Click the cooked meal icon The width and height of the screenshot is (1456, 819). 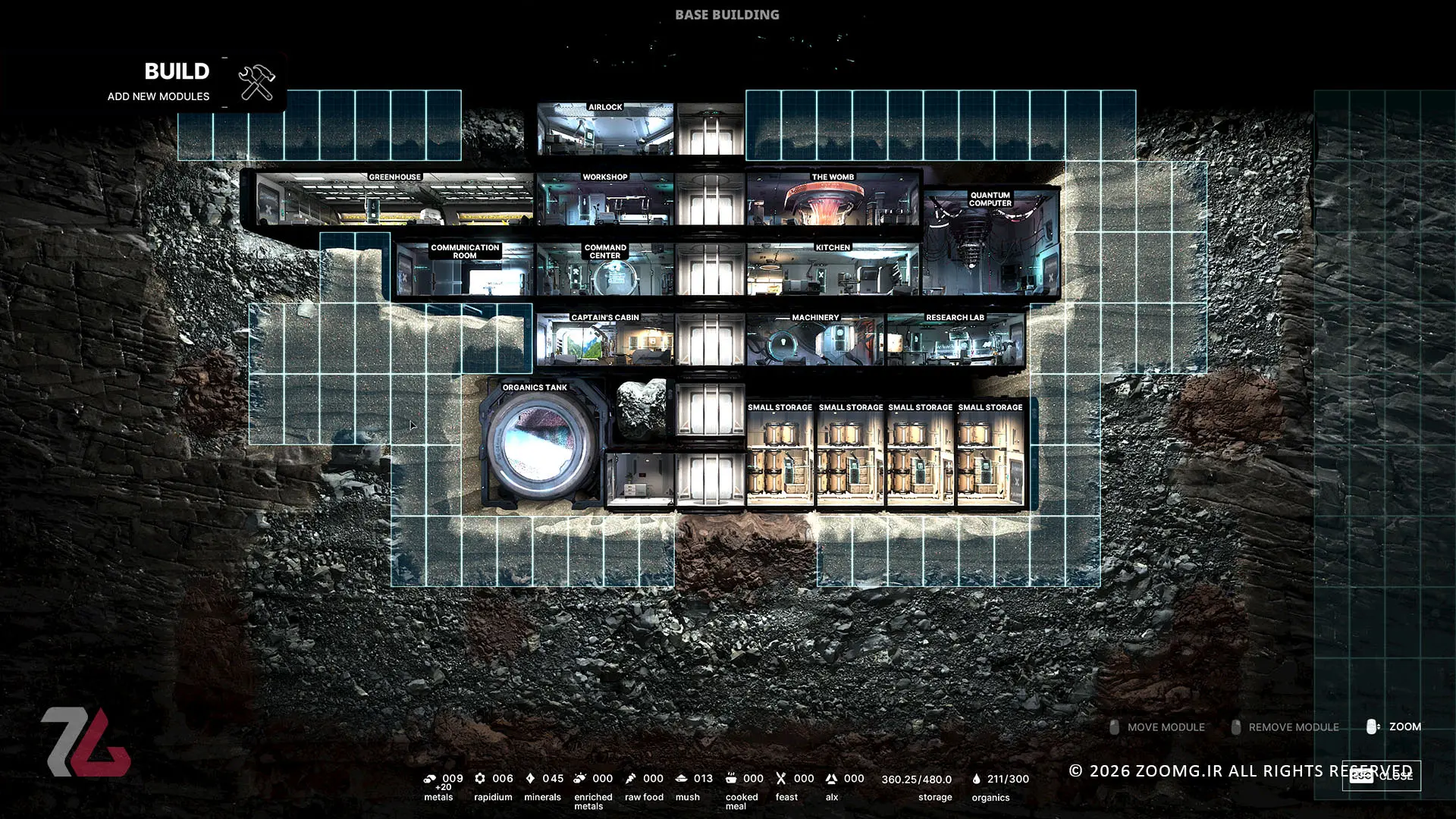[x=731, y=779]
